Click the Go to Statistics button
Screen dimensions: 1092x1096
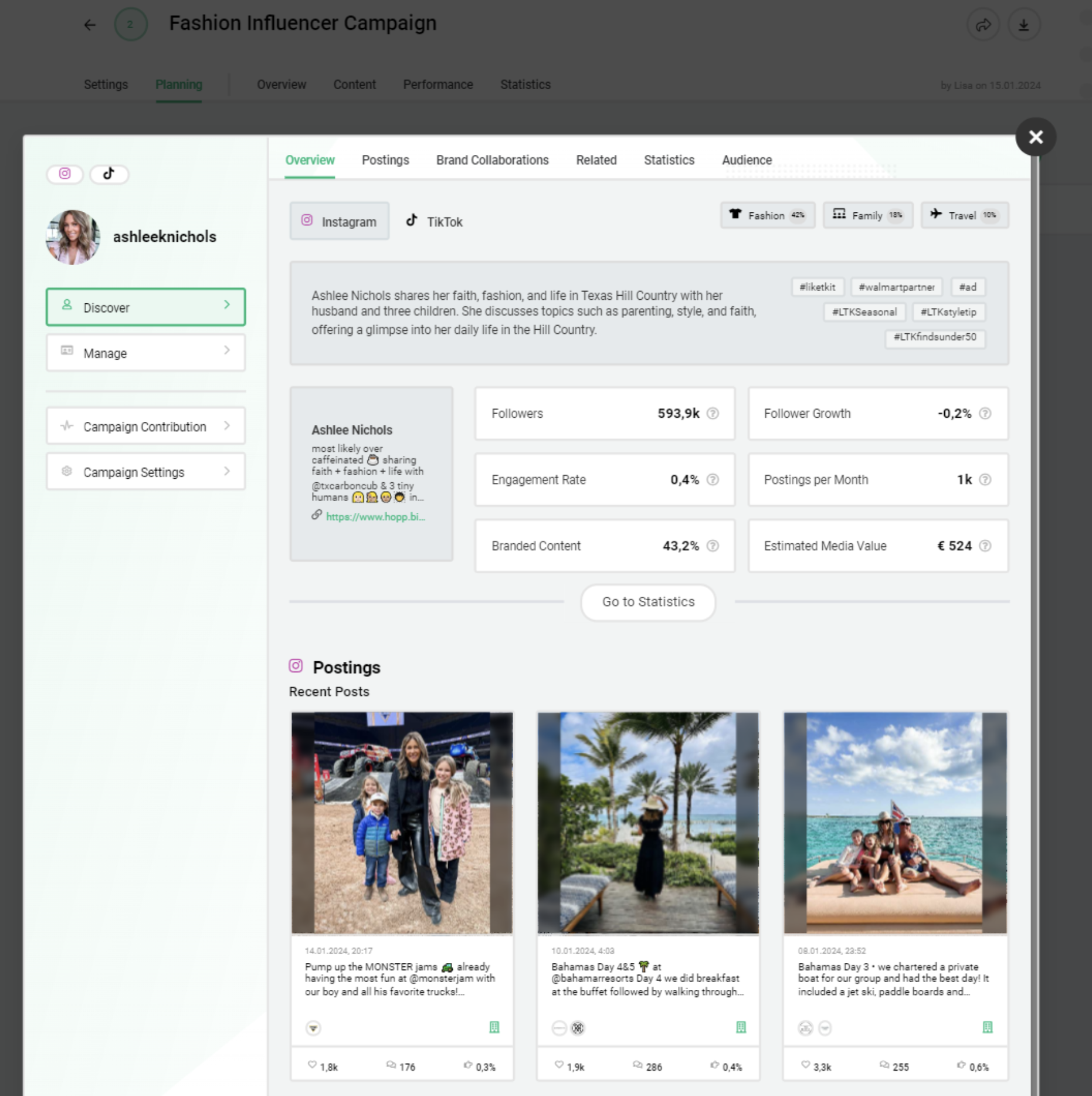click(x=647, y=602)
